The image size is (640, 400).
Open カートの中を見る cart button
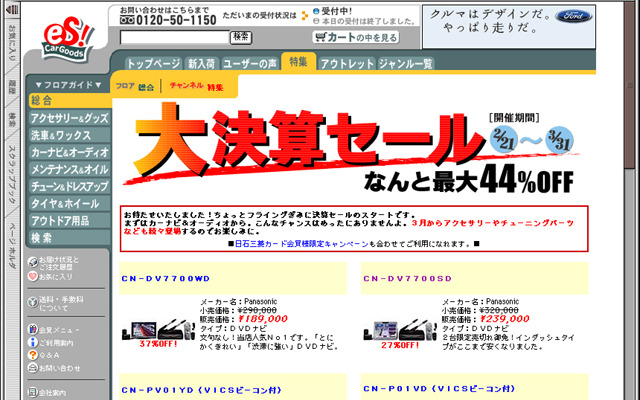[356, 37]
